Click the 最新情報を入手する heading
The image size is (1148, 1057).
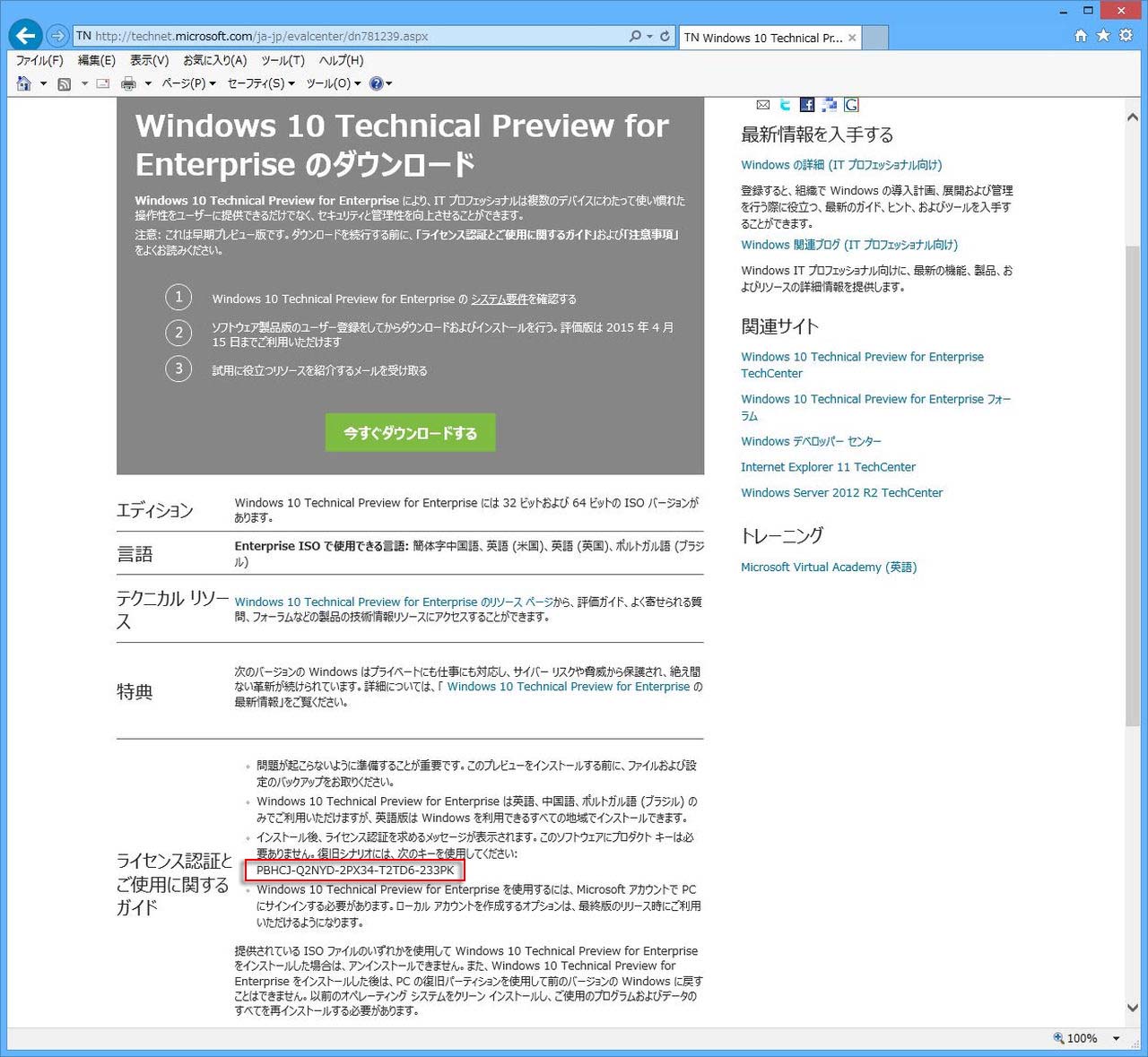click(x=817, y=135)
